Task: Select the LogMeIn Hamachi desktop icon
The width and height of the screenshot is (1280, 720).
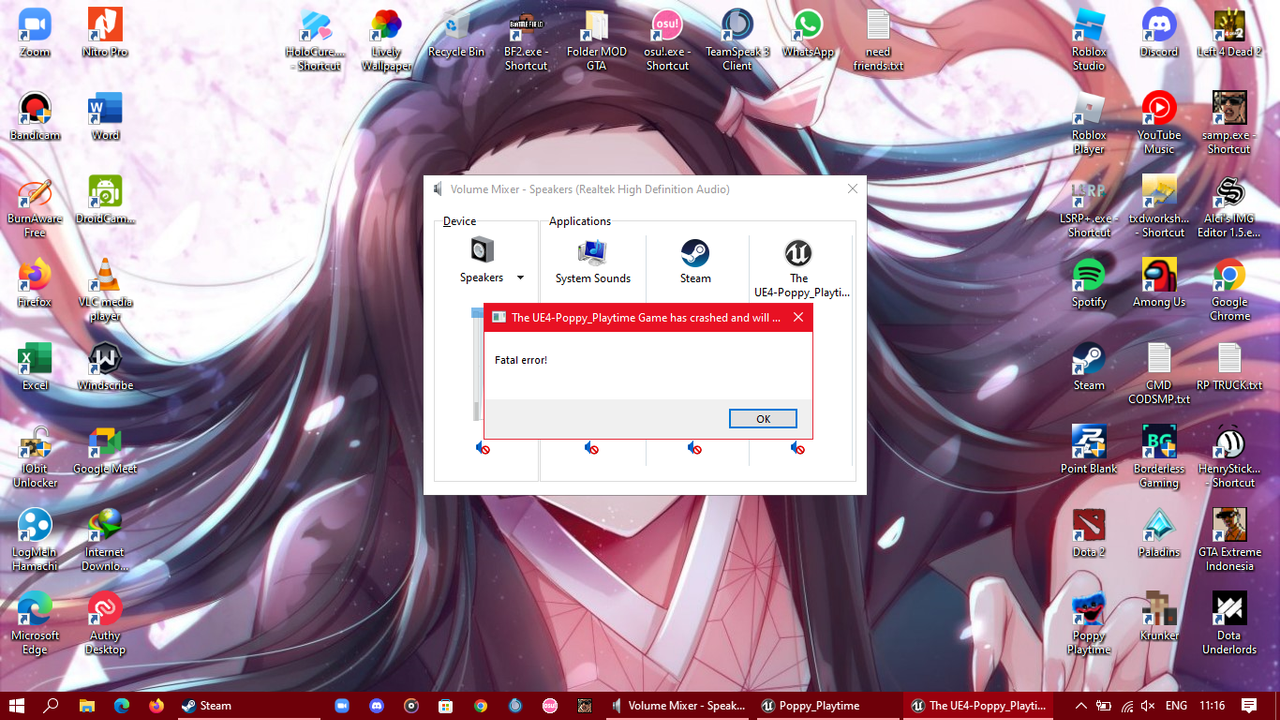Action: [35, 540]
